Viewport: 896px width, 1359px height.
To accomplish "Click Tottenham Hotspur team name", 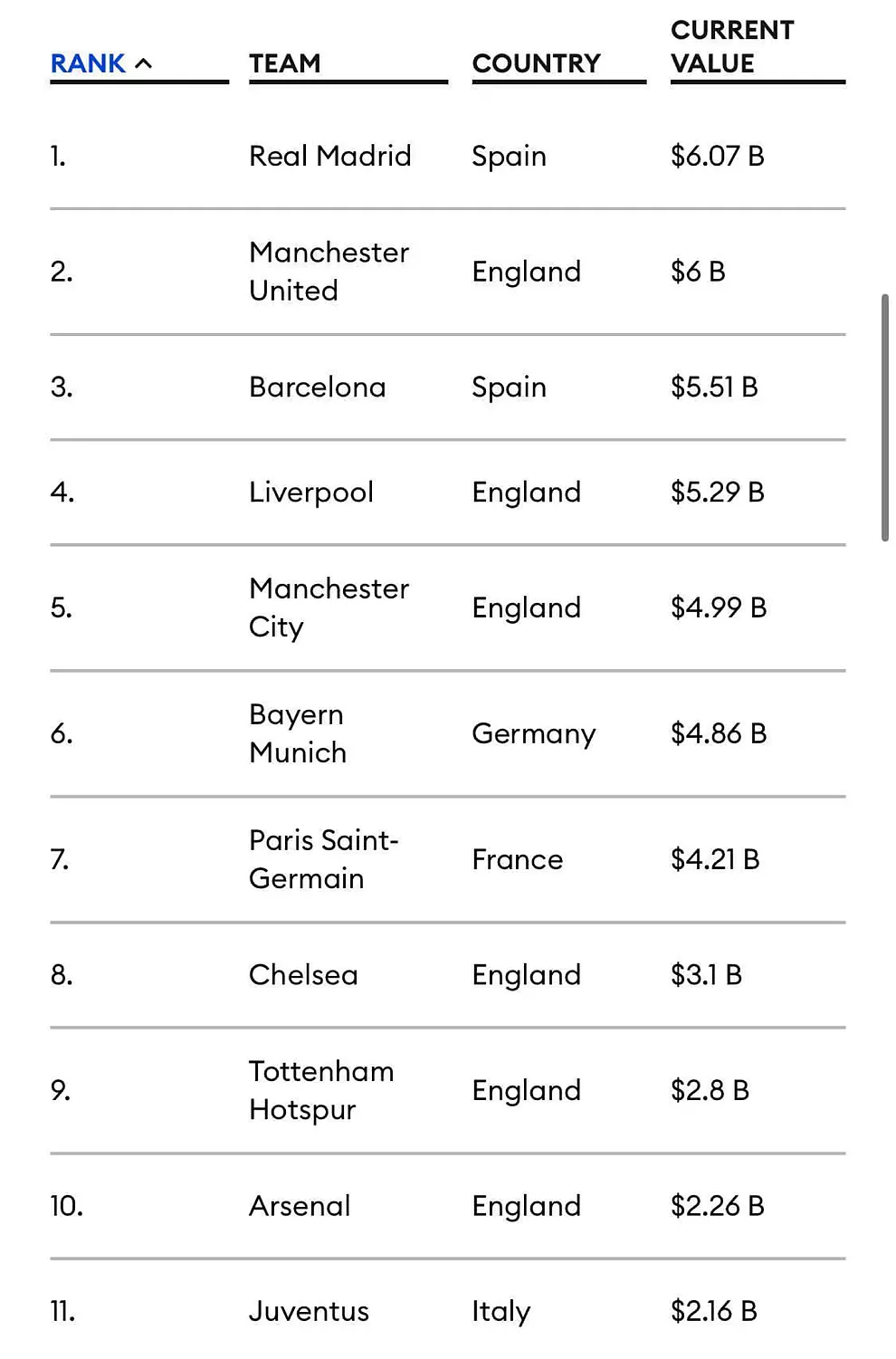I will (x=321, y=1090).
